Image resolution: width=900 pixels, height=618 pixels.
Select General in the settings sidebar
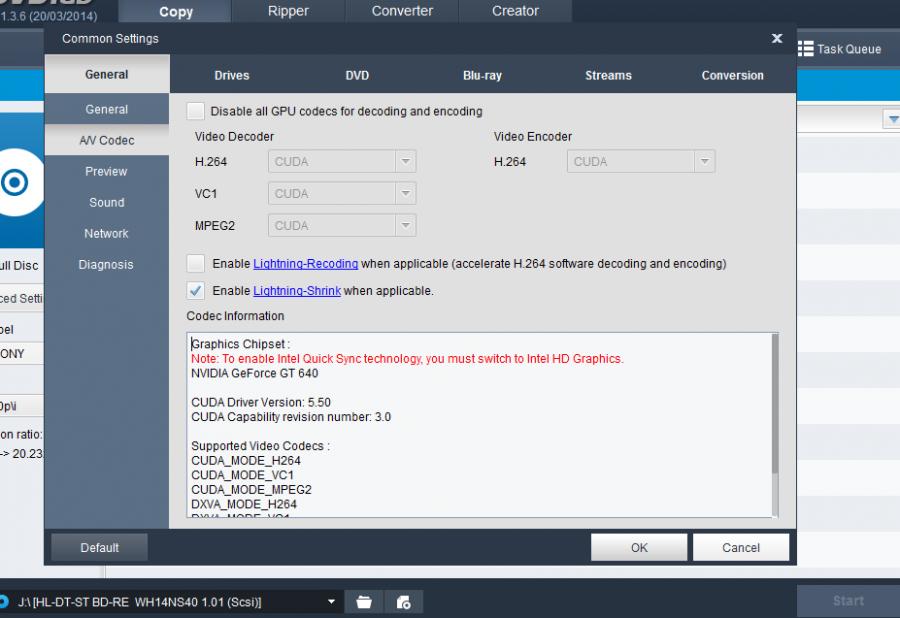[x=107, y=109]
